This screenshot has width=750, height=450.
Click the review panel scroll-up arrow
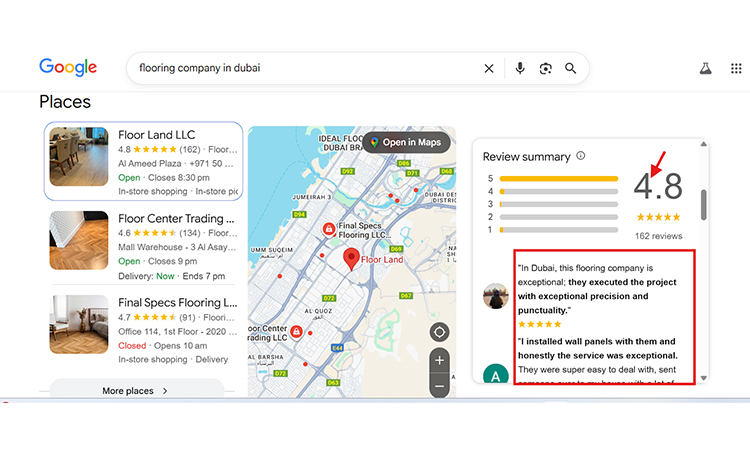pos(704,143)
